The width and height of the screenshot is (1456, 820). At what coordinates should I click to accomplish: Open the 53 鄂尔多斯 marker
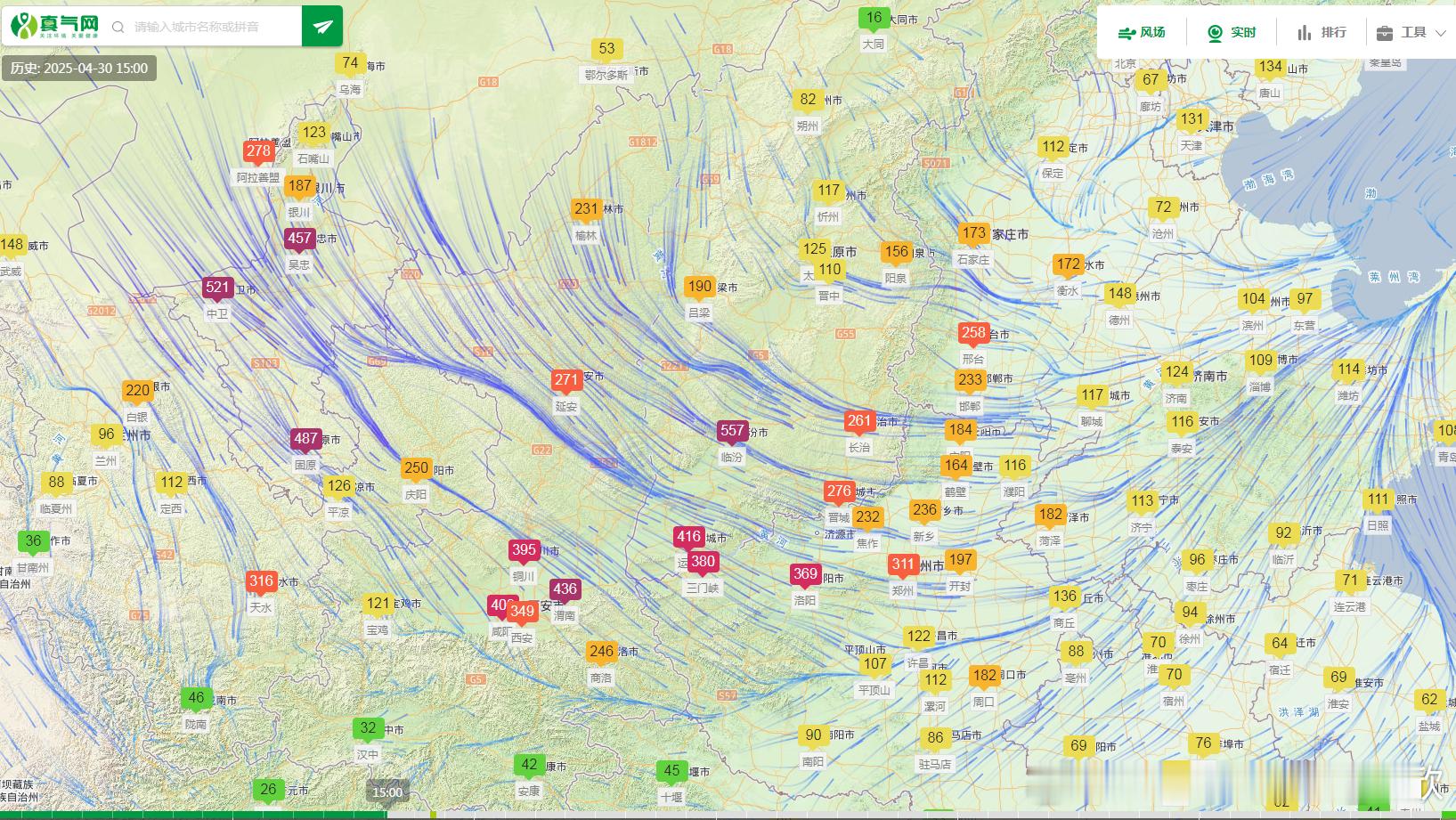[606, 49]
